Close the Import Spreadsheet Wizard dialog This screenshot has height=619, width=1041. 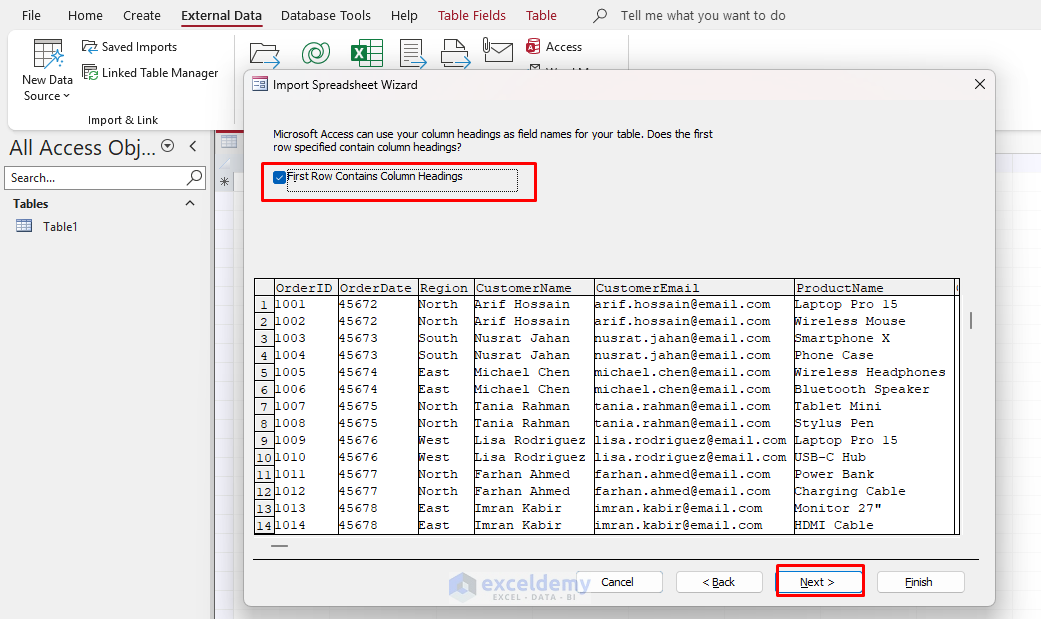click(x=979, y=84)
